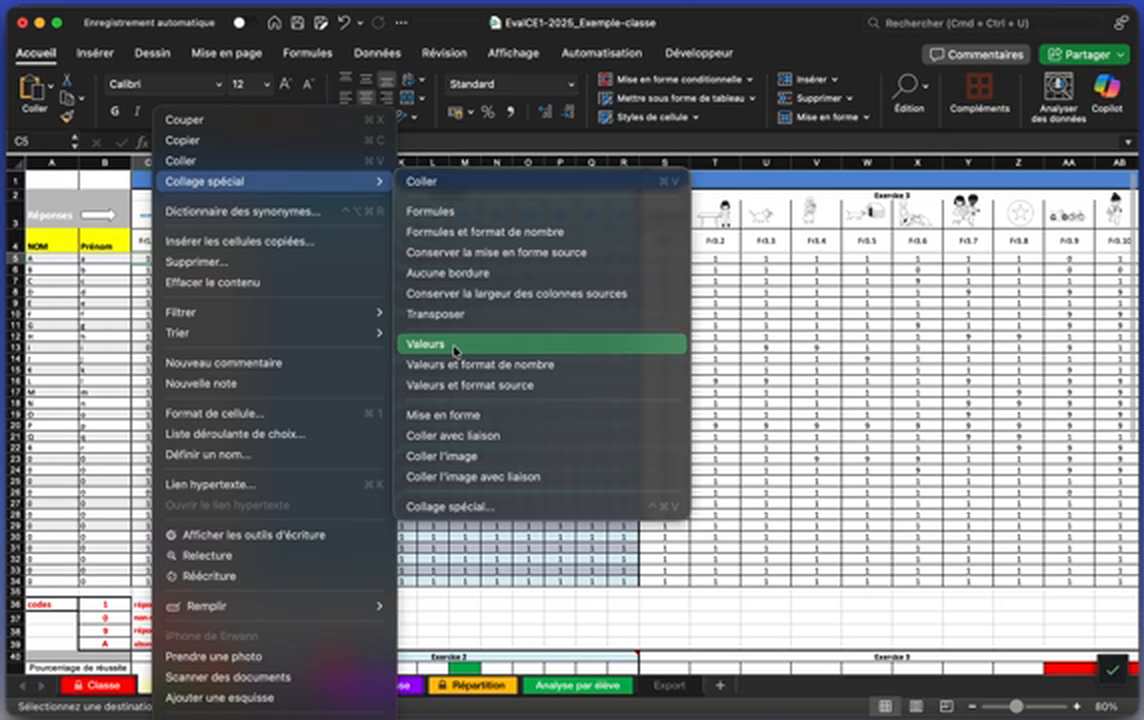Open the Calibri font dropdown

pyautogui.click(x=165, y=84)
